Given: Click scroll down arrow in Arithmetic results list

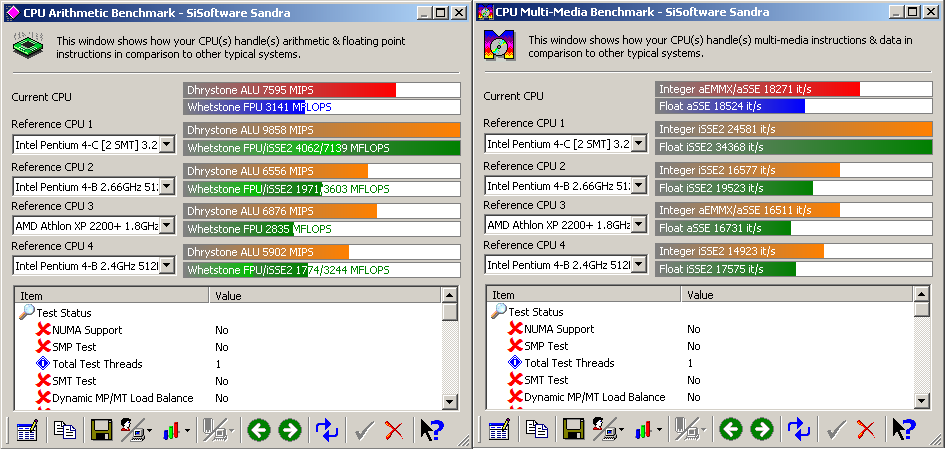Looking at the screenshot, I should [451, 401].
